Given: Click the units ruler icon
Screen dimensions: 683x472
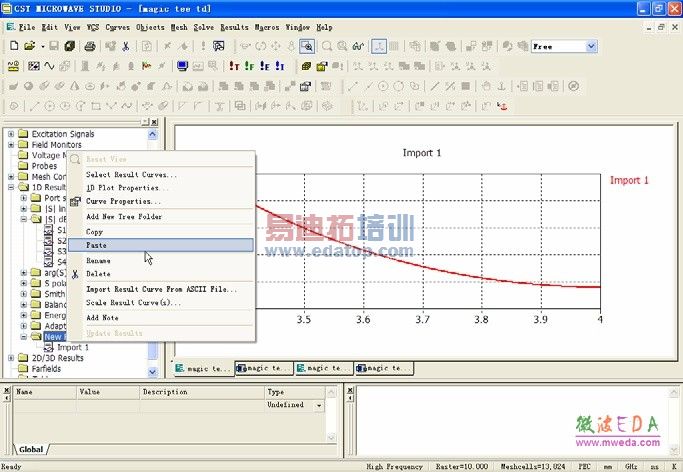Looking at the screenshot, I should click(14, 66).
